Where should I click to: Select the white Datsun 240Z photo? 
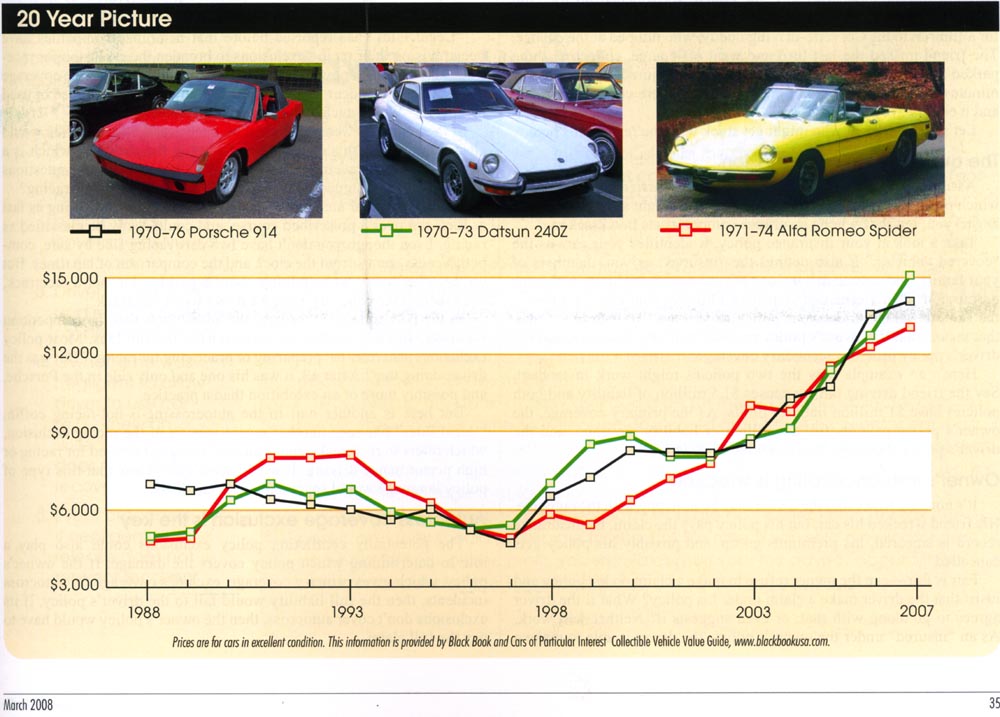(x=490, y=140)
